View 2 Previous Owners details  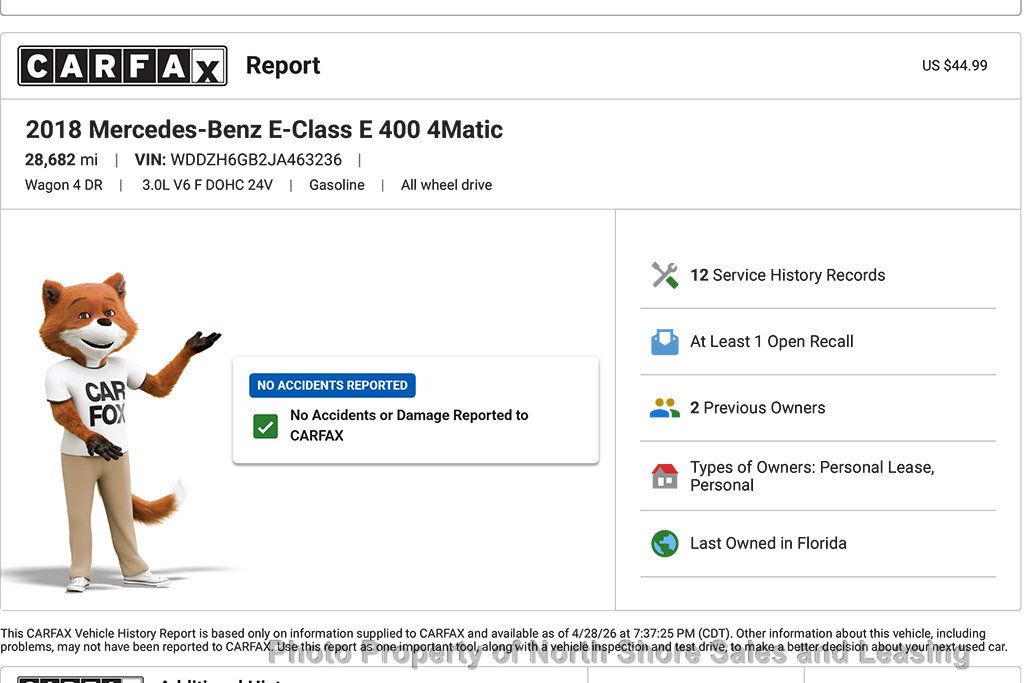(x=758, y=408)
